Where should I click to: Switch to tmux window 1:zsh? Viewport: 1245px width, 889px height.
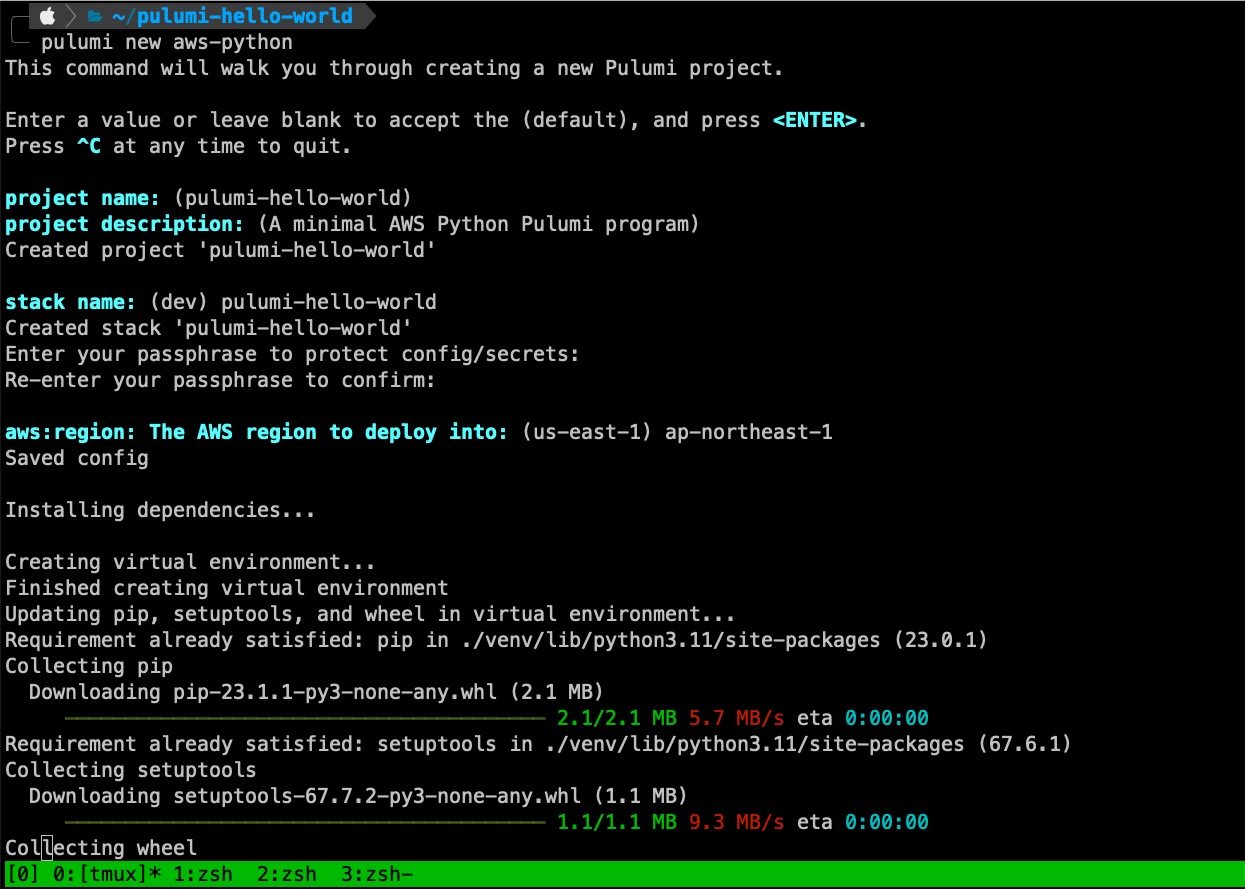click(203, 875)
